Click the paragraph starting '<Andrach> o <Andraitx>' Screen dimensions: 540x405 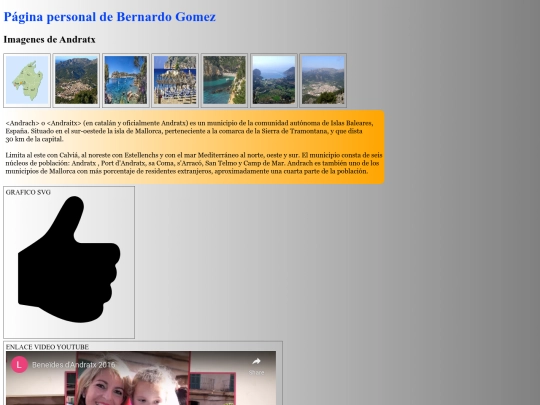189,131
